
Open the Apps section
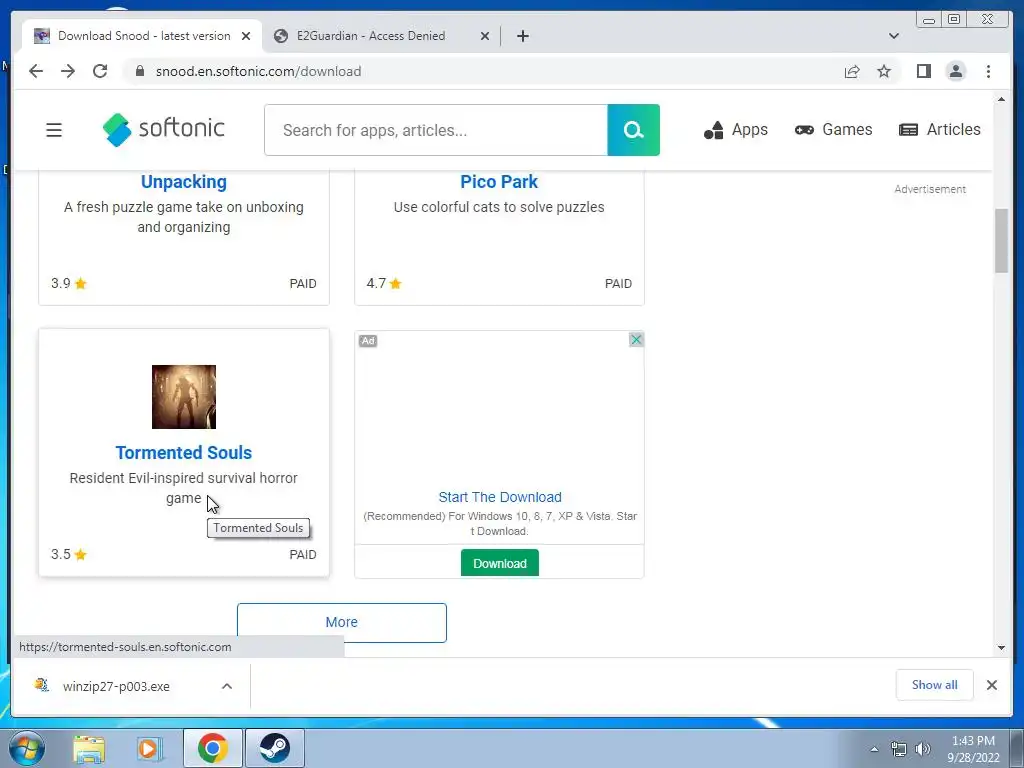pyautogui.click(x=735, y=130)
